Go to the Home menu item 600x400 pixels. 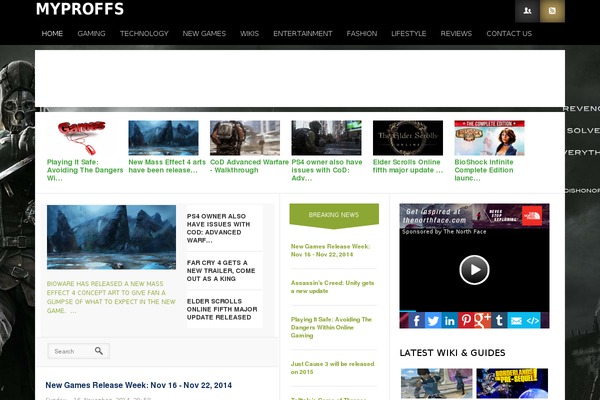pos(52,34)
